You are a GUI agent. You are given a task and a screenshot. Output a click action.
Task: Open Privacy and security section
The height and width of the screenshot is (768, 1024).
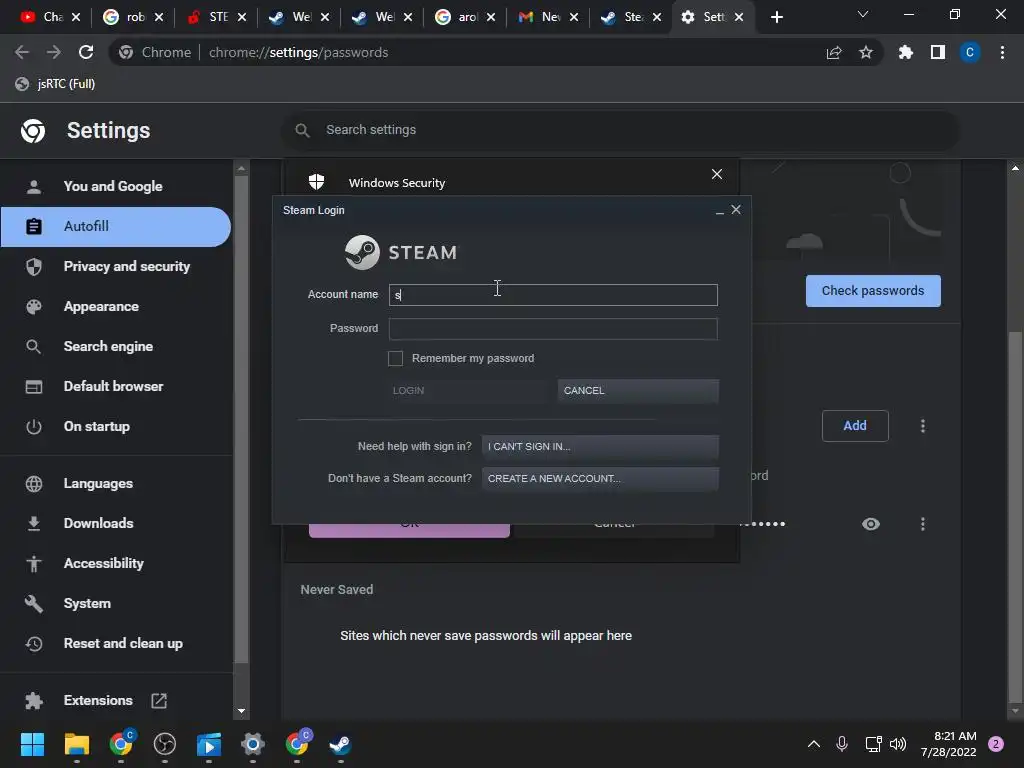point(116,266)
